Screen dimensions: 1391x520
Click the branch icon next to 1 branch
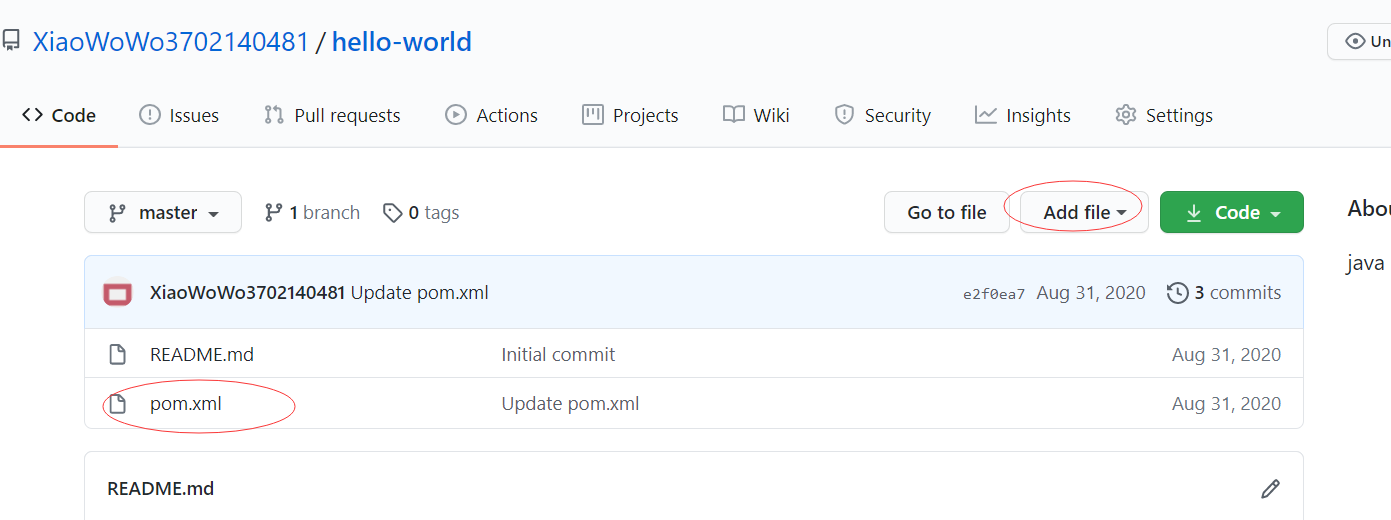[273, 213]
